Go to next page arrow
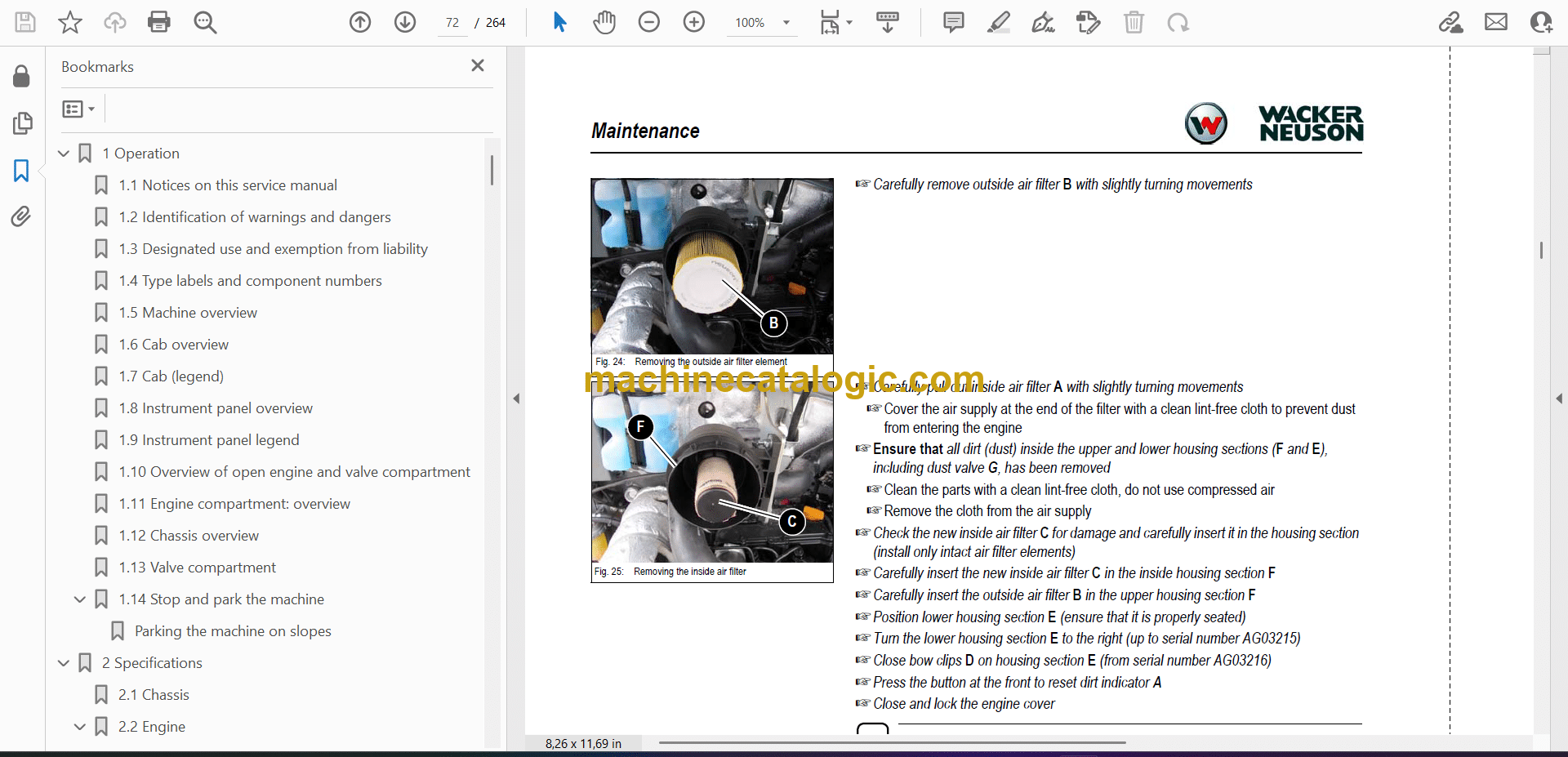This screenshot has width=1568, height=757. (x=405, y=22)
